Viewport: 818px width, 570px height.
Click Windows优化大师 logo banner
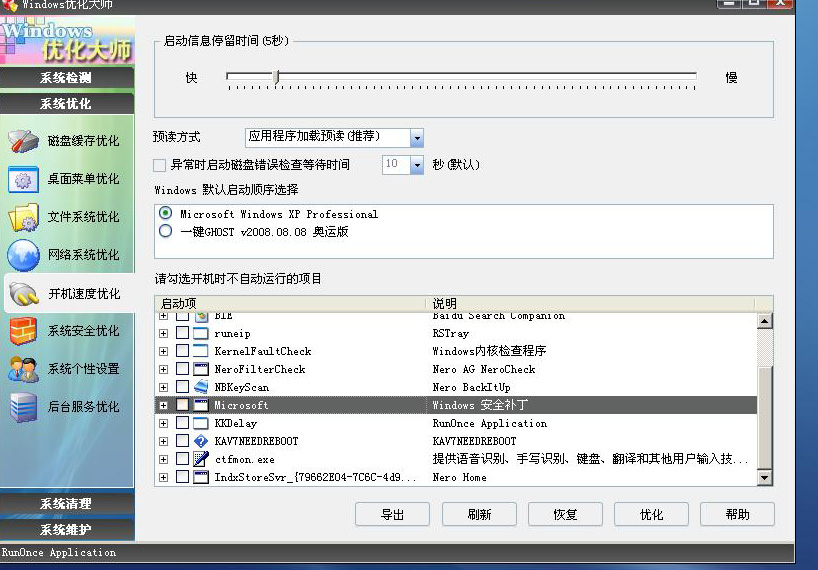(67, 41)
